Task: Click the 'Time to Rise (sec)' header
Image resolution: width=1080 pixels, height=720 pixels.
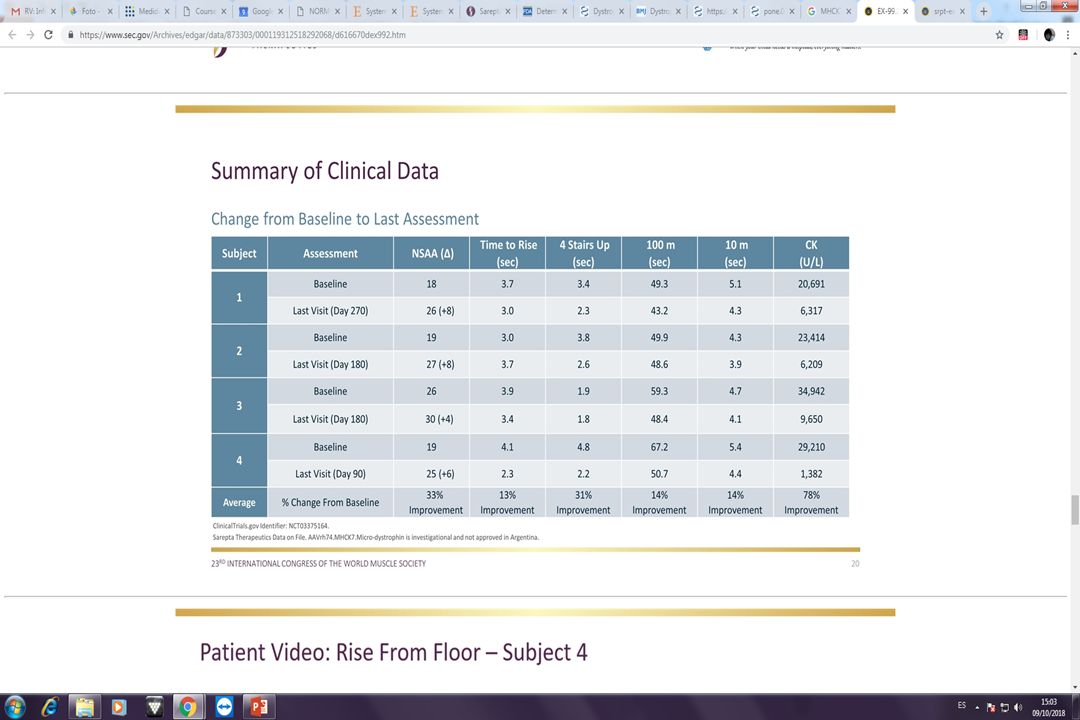Action: click(508, 254)
